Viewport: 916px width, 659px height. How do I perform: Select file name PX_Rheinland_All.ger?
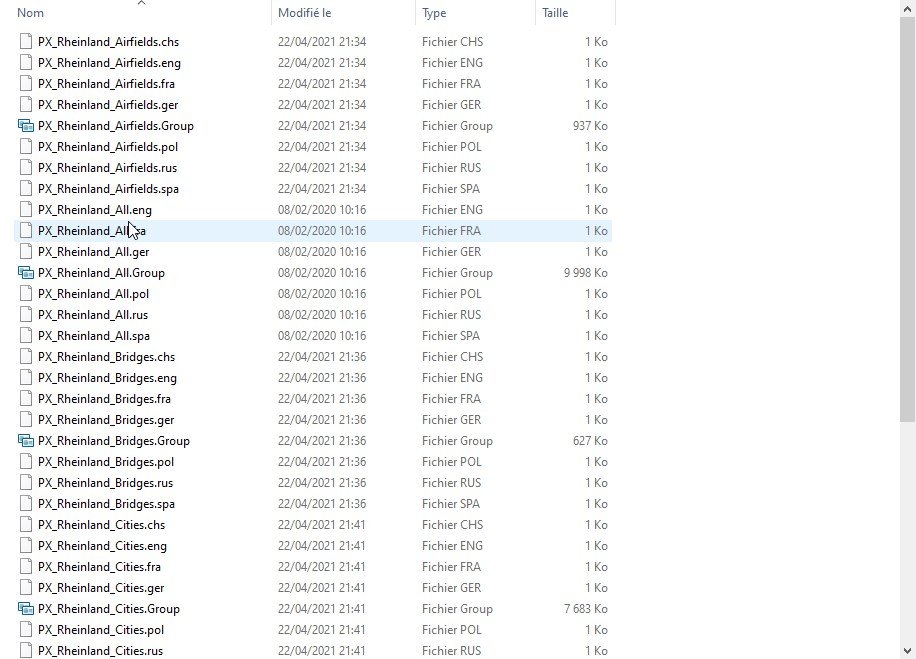[93, 252]
